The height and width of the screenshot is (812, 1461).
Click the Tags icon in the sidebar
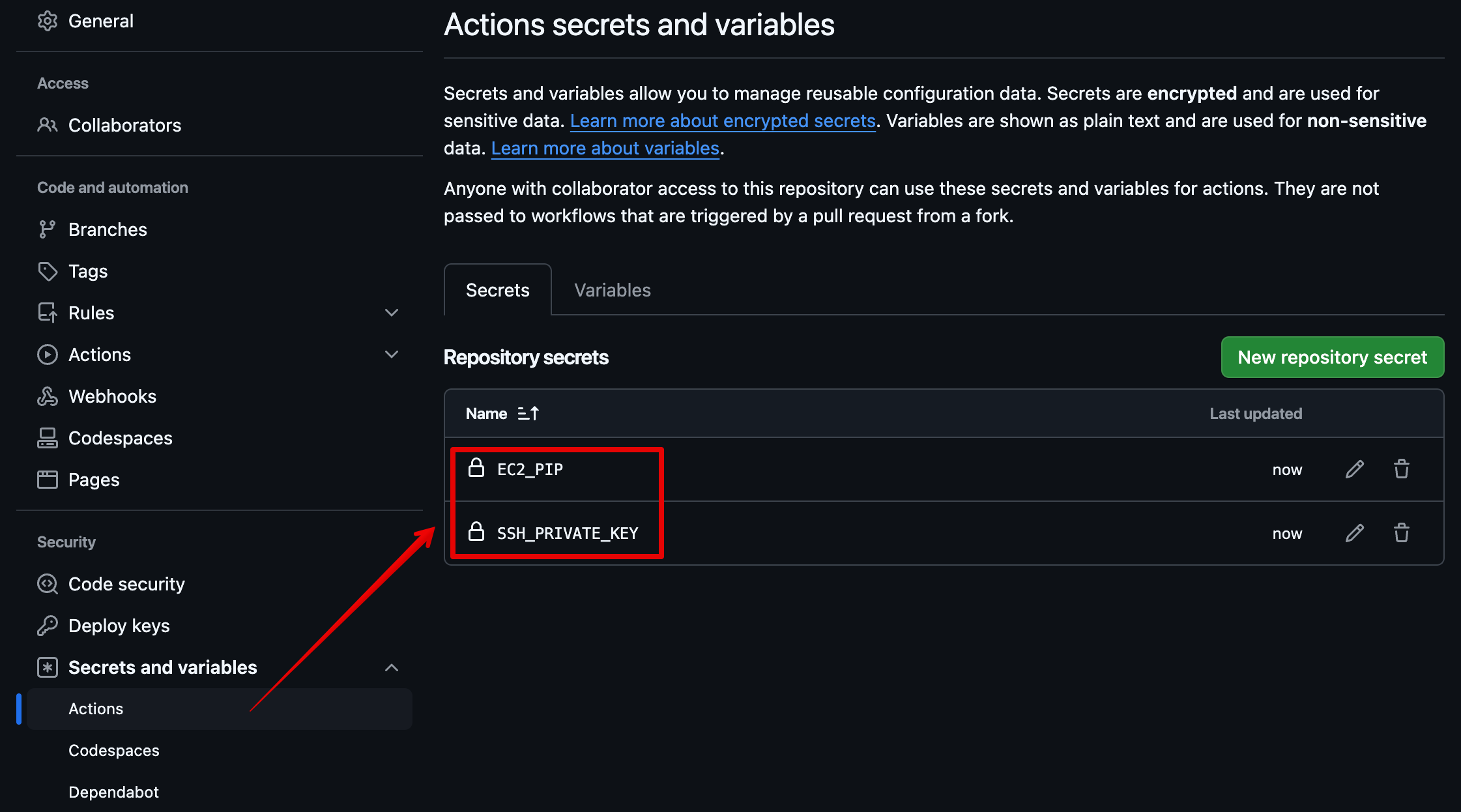(x=48, y=271)
